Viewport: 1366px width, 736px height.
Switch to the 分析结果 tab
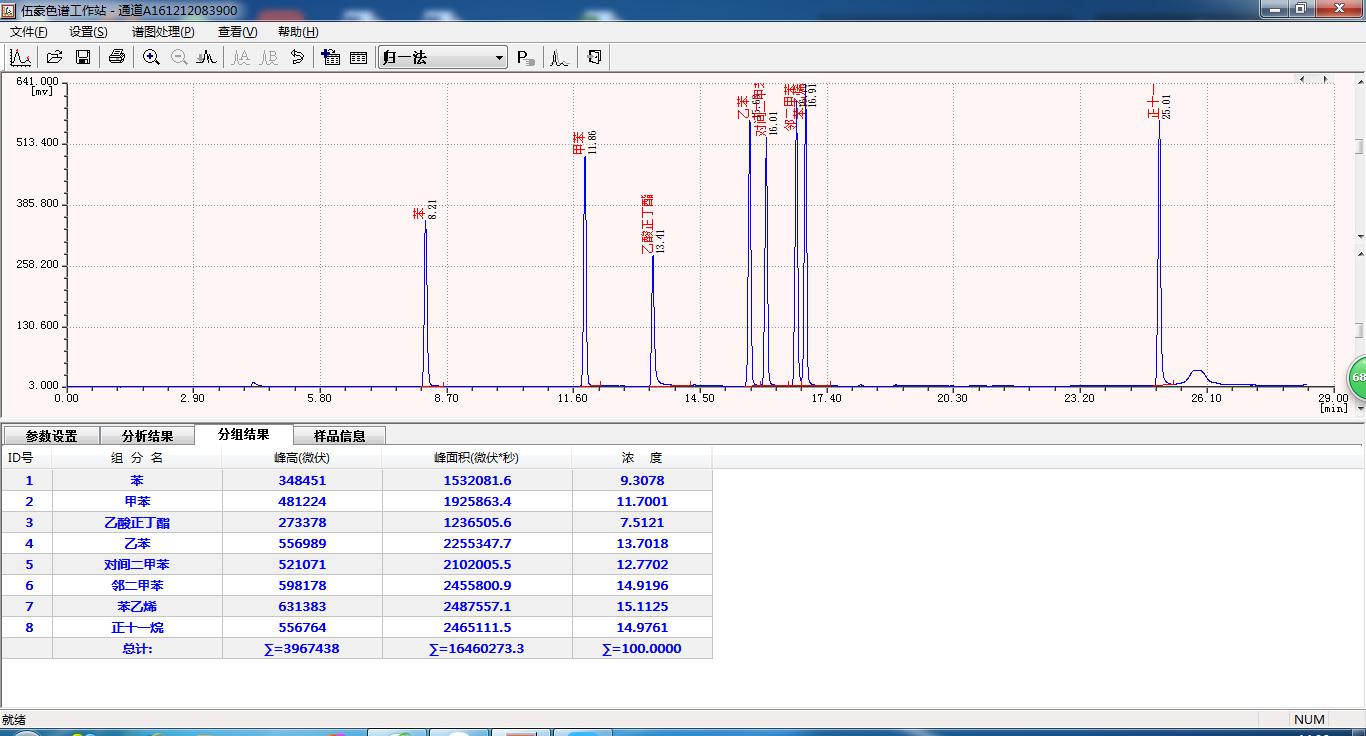pos(147,436)
